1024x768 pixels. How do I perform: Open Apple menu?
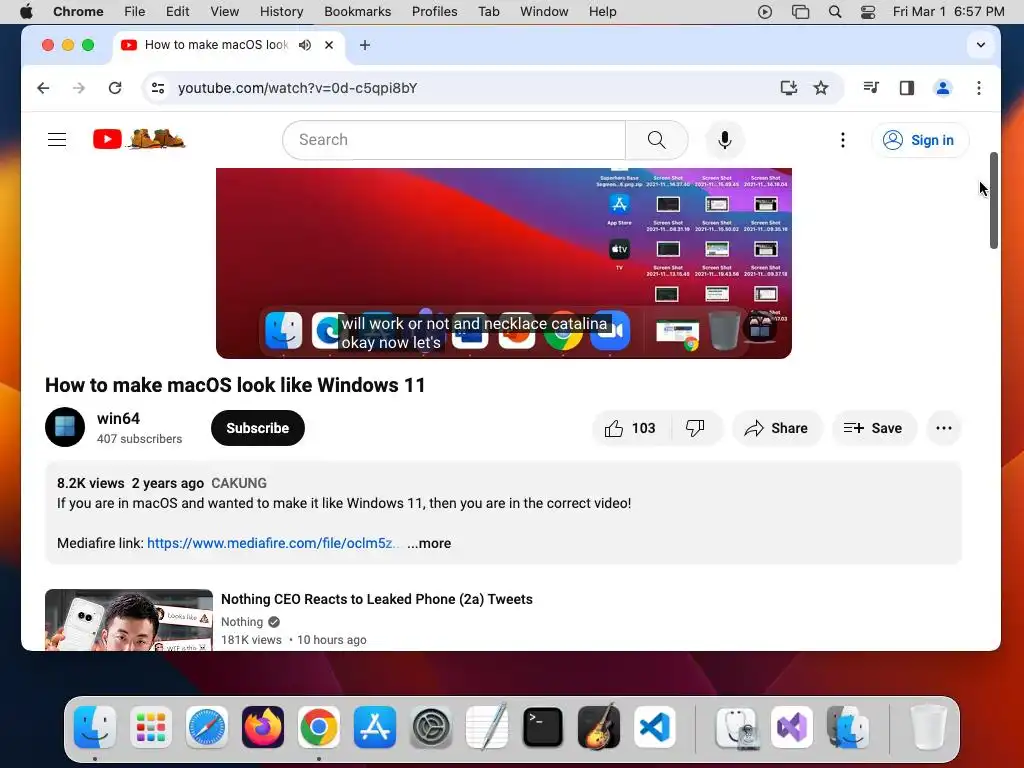click(x=26, y=12)
